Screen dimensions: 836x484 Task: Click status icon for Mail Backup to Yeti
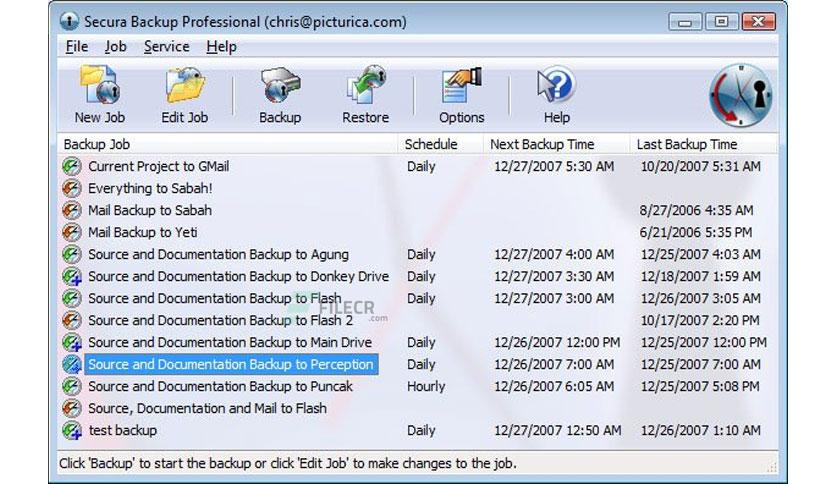tap(71, 232)
